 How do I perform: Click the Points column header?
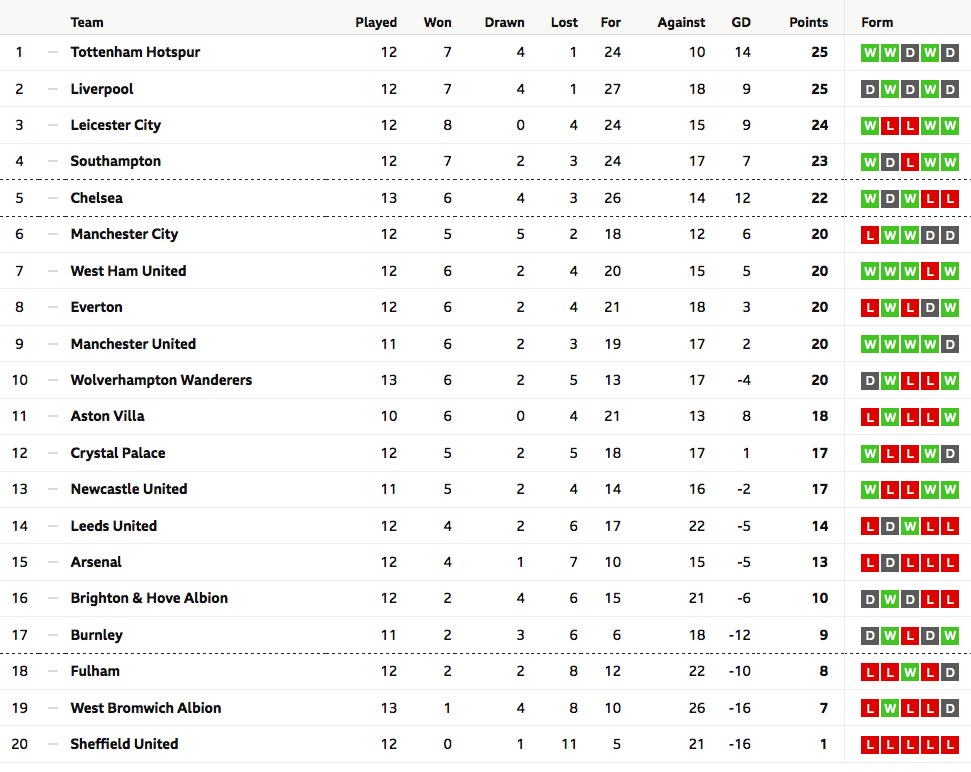(808, 22)
